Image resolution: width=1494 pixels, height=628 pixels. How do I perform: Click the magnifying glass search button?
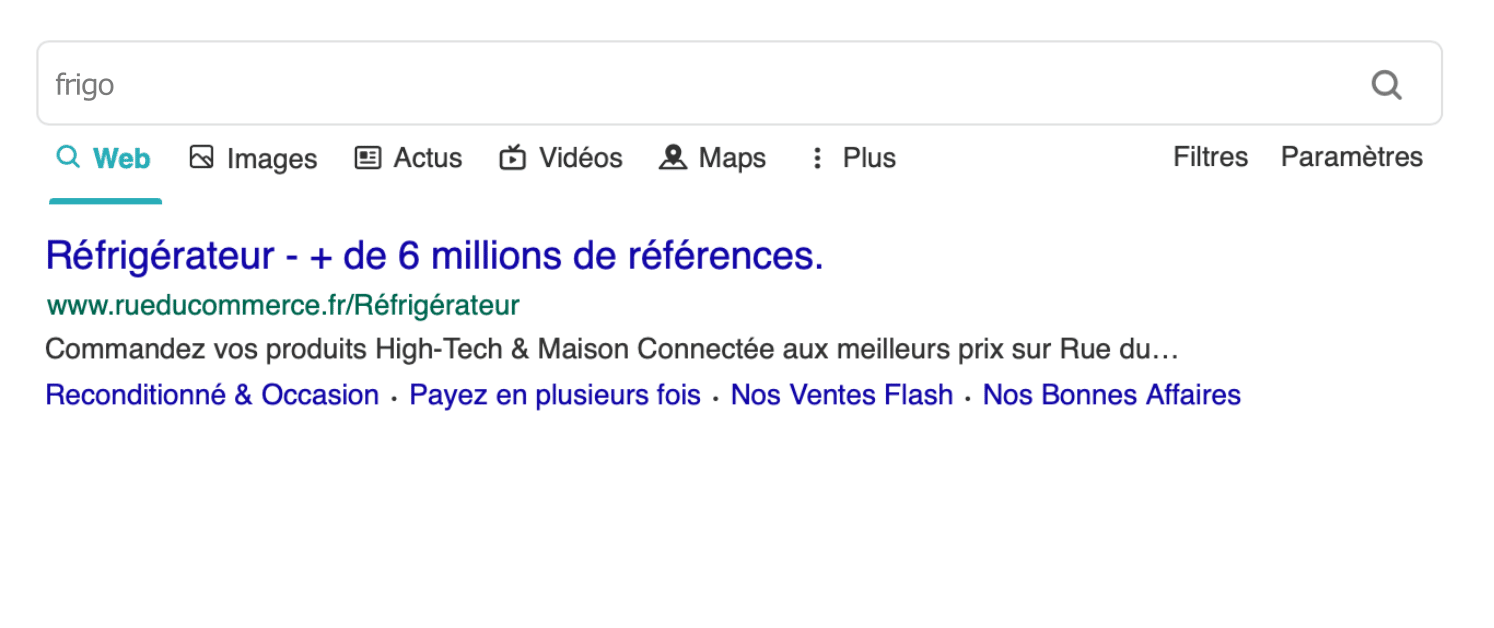click(x=1386, y=85)
